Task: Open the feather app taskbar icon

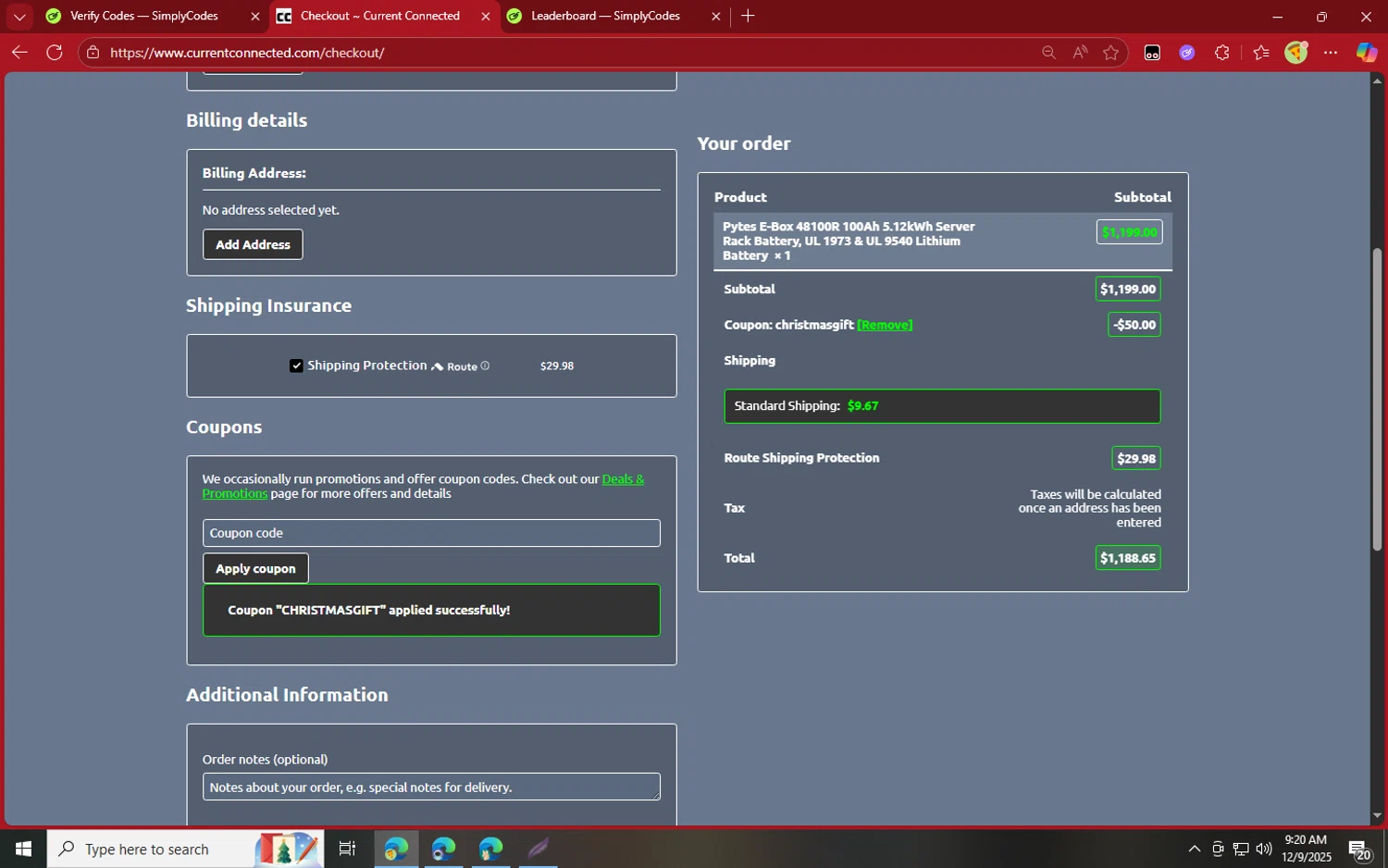Action: click(539, 849)
